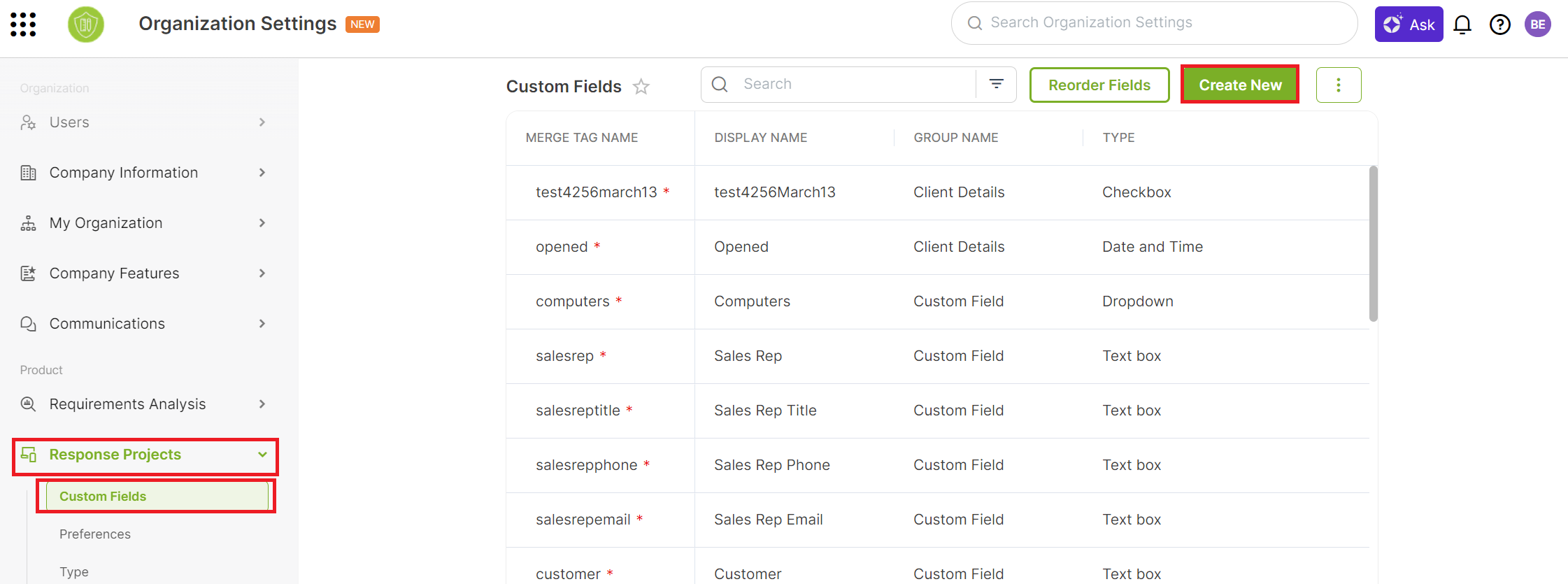1568x584 pixels.
Task: Click Client Details in the opened row
Action: click(x=959, y=247)
